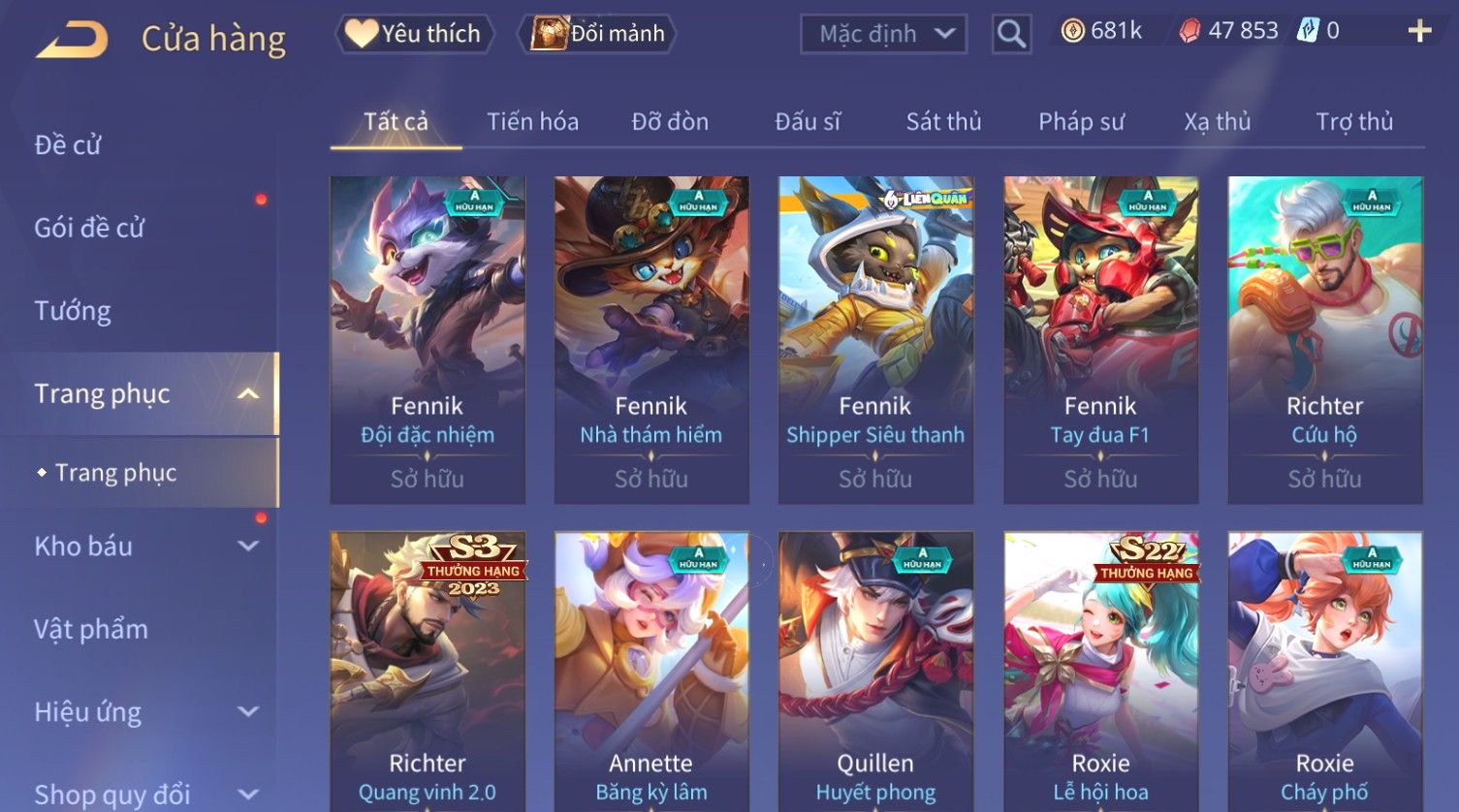The image size is (1459, 812).
Task: Click the blue ticket currency icon
Action: click(1308, 31)
